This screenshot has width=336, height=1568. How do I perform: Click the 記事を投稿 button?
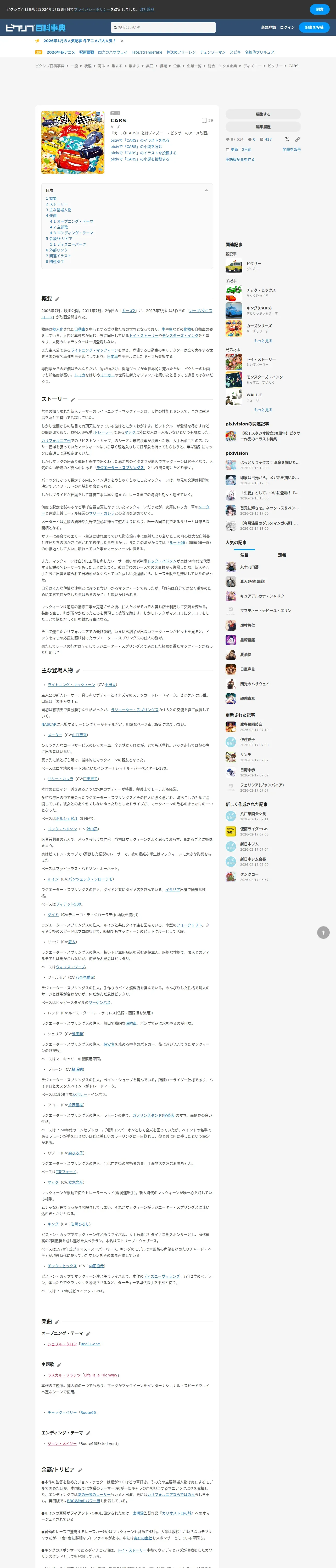(x=314, y=27)
